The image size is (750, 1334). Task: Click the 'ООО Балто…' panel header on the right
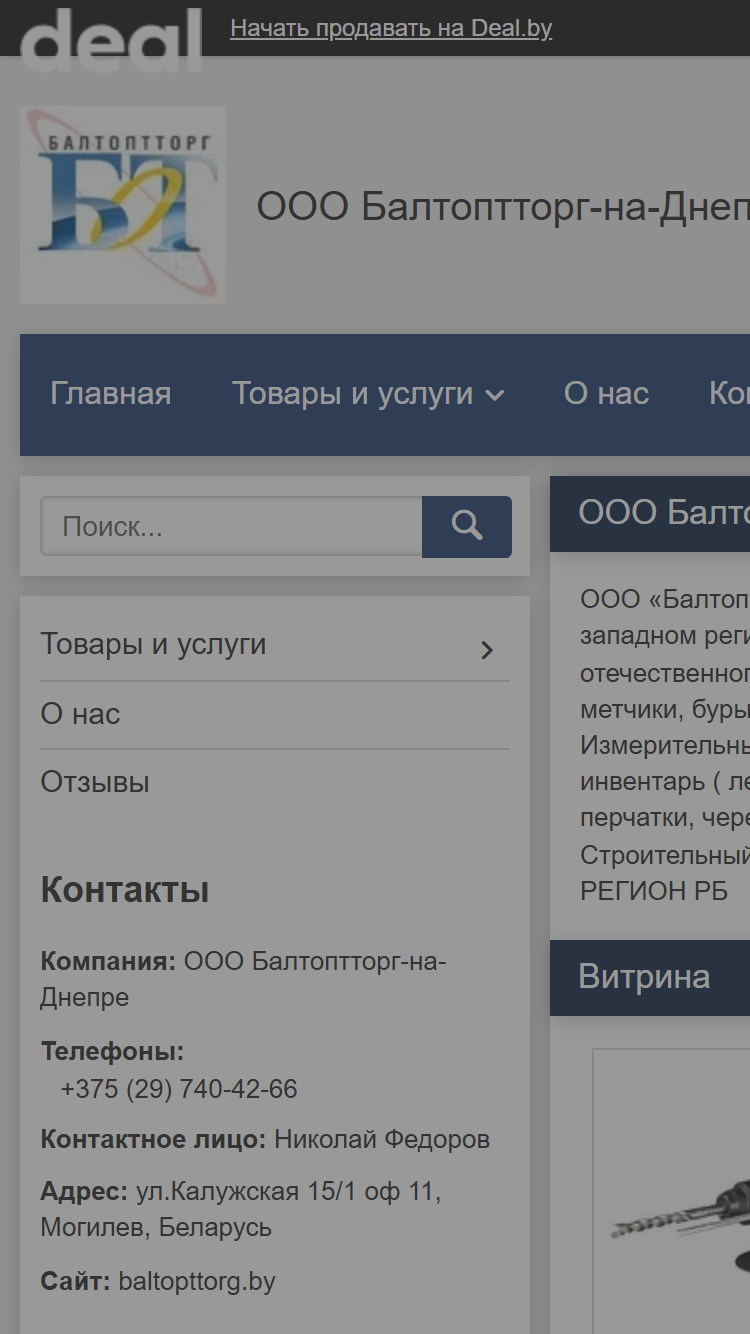(x=650, y=513)
